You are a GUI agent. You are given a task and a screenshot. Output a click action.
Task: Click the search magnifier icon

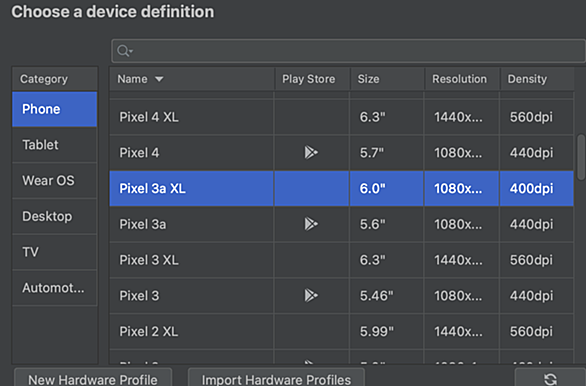[x=124, y=50]
